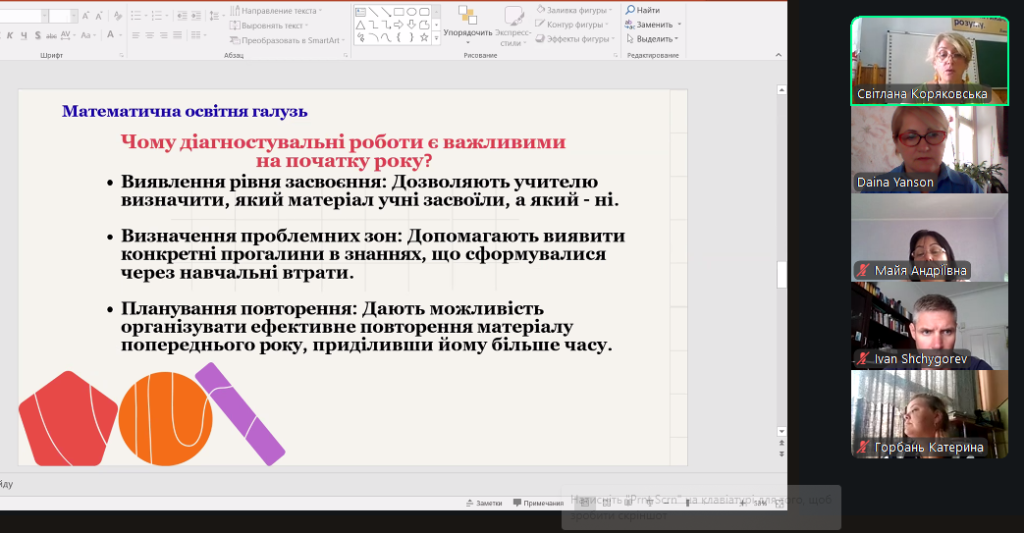Toggle underline formatting (Ч)

(x=24, y=35)
